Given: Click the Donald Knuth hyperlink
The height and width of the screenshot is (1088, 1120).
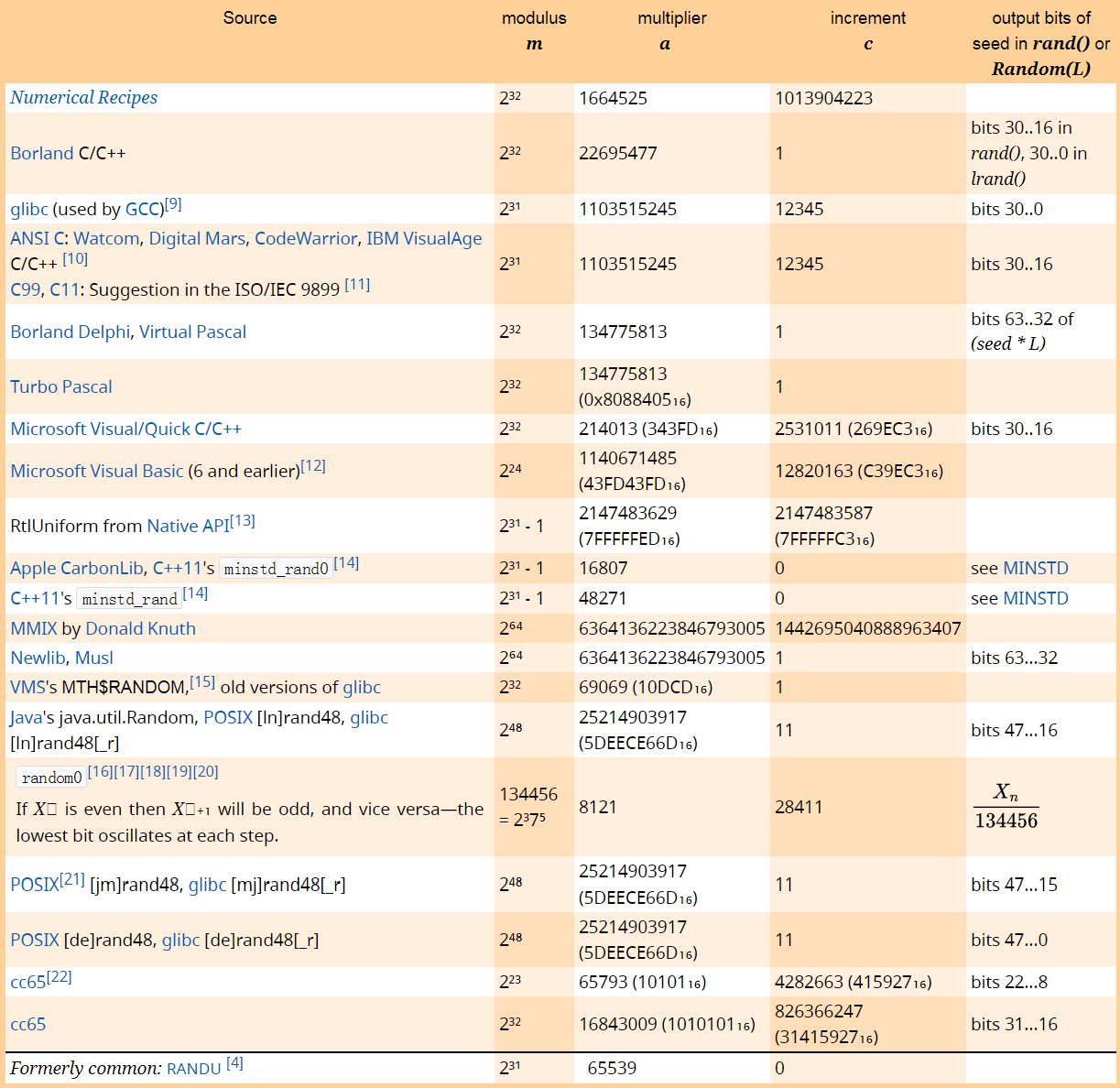Looking at the screenshot, I should click(x=140, y=628).
